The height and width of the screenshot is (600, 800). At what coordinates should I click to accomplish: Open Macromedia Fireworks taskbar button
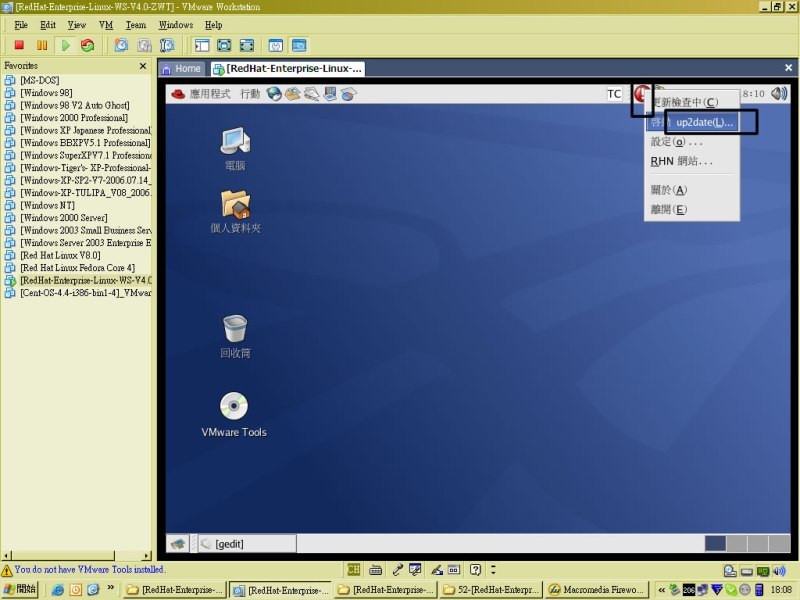pyautogui.click(x=597, y=590)
